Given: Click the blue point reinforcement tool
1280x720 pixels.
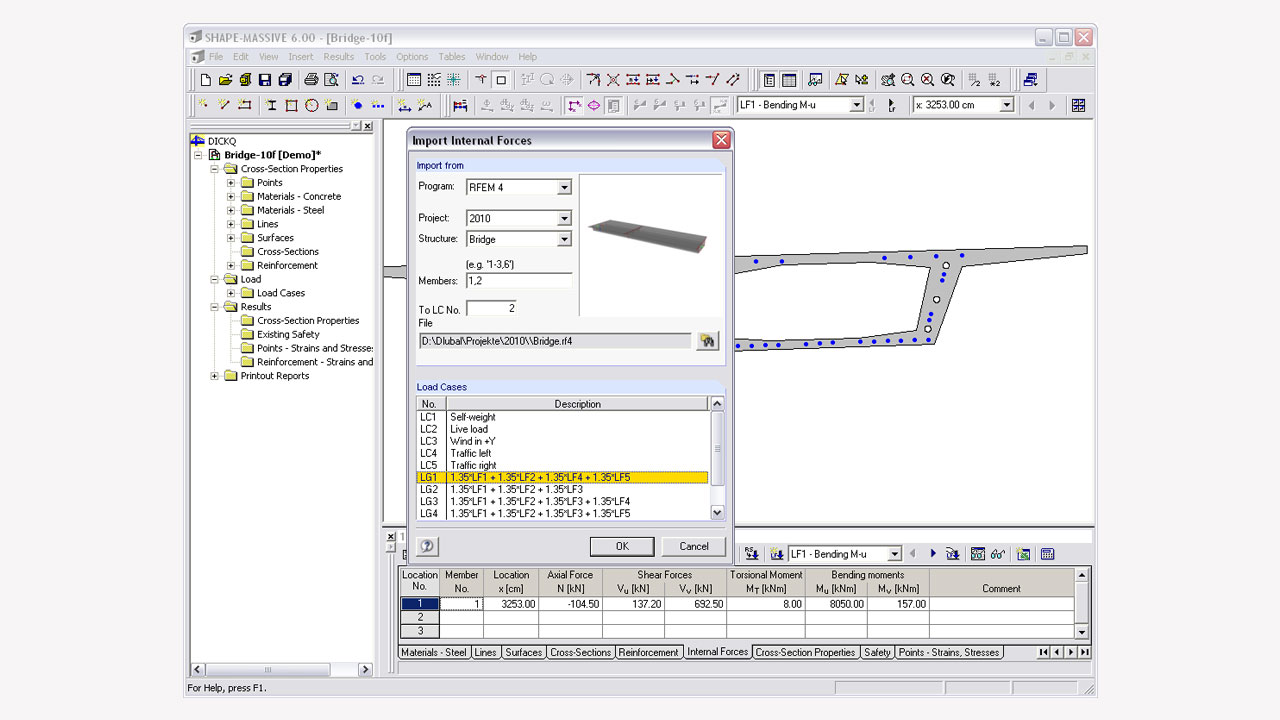Looking at the screenshot, I should click(357, 105).
